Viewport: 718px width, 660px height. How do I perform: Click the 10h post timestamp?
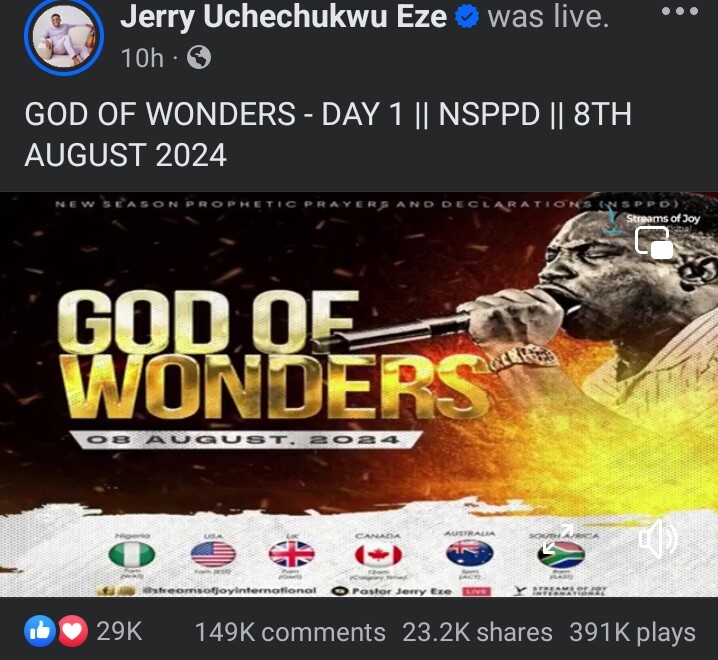142,58
